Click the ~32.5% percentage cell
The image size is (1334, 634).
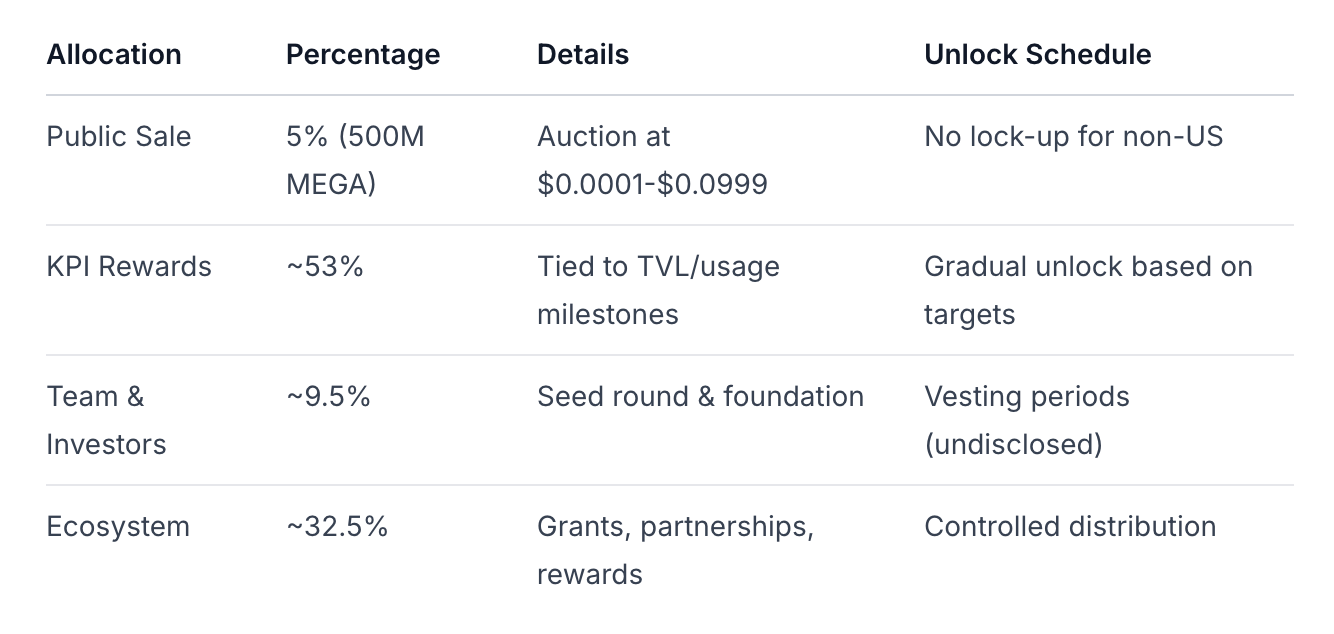click(x=337, y=526)
